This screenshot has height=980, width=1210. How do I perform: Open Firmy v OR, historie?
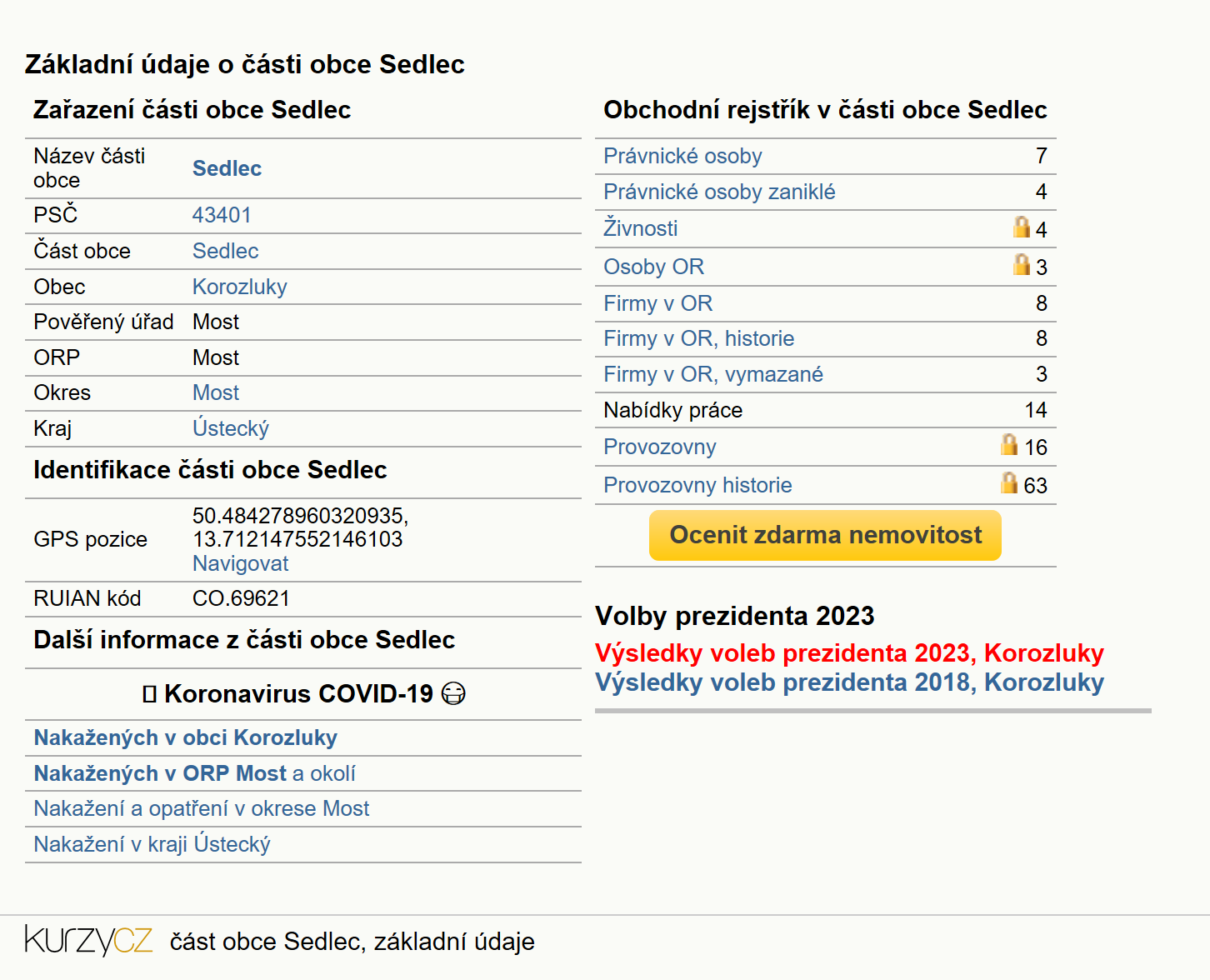(698, 338)
